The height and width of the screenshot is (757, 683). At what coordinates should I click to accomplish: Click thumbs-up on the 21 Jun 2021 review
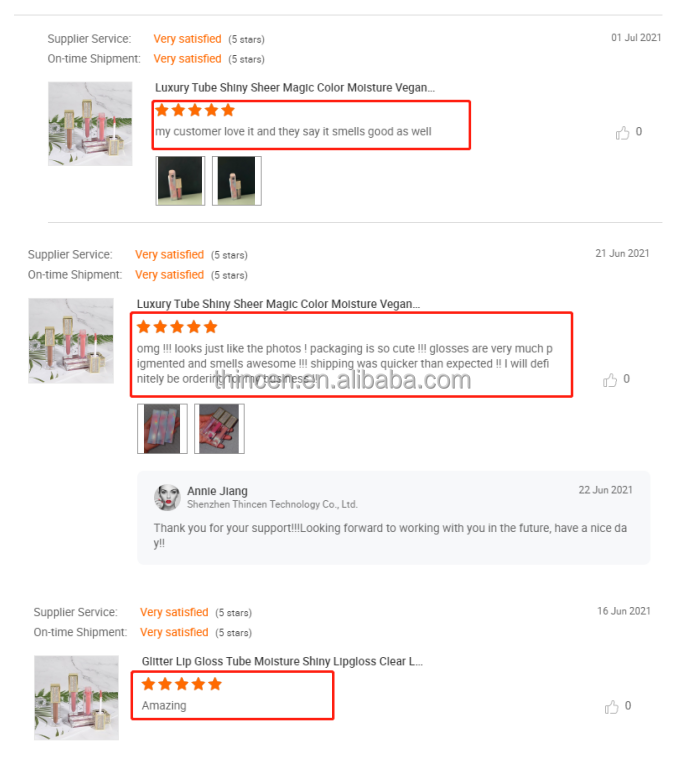(x=610, y=380)
